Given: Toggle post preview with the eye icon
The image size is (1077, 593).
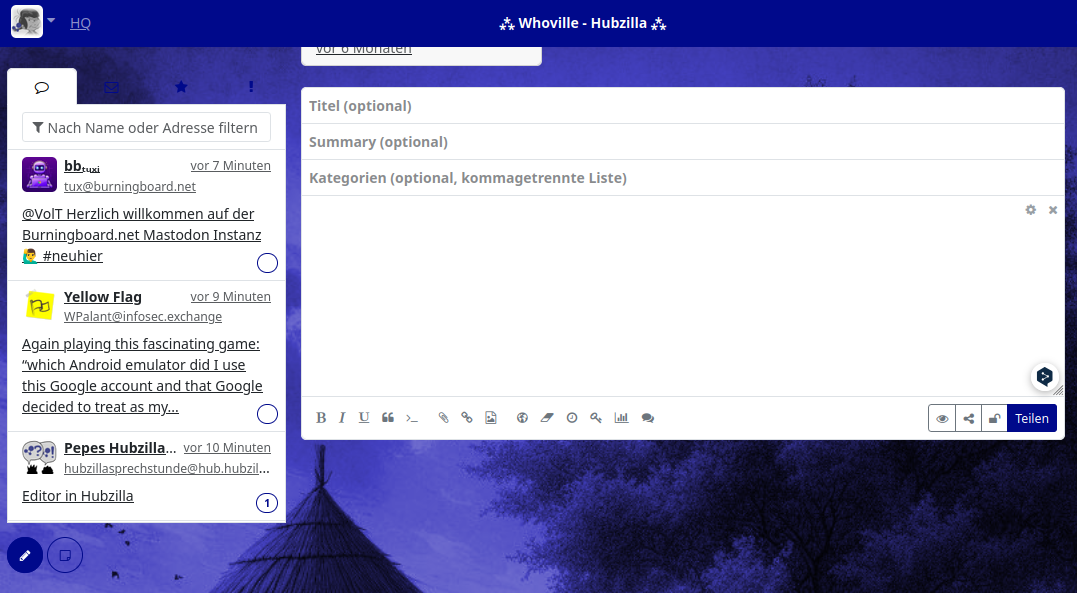Looking at the screenshot, I should (941, 418).
